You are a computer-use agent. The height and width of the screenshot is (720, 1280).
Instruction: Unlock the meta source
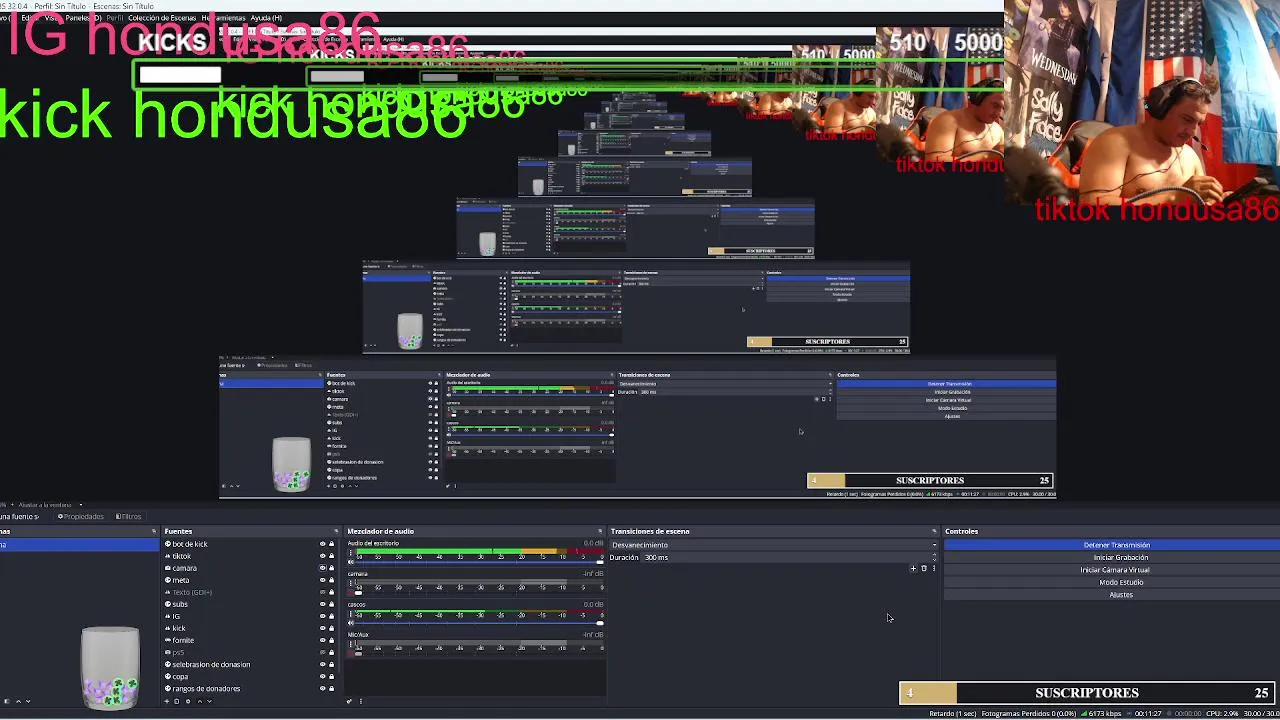(331, 580)
